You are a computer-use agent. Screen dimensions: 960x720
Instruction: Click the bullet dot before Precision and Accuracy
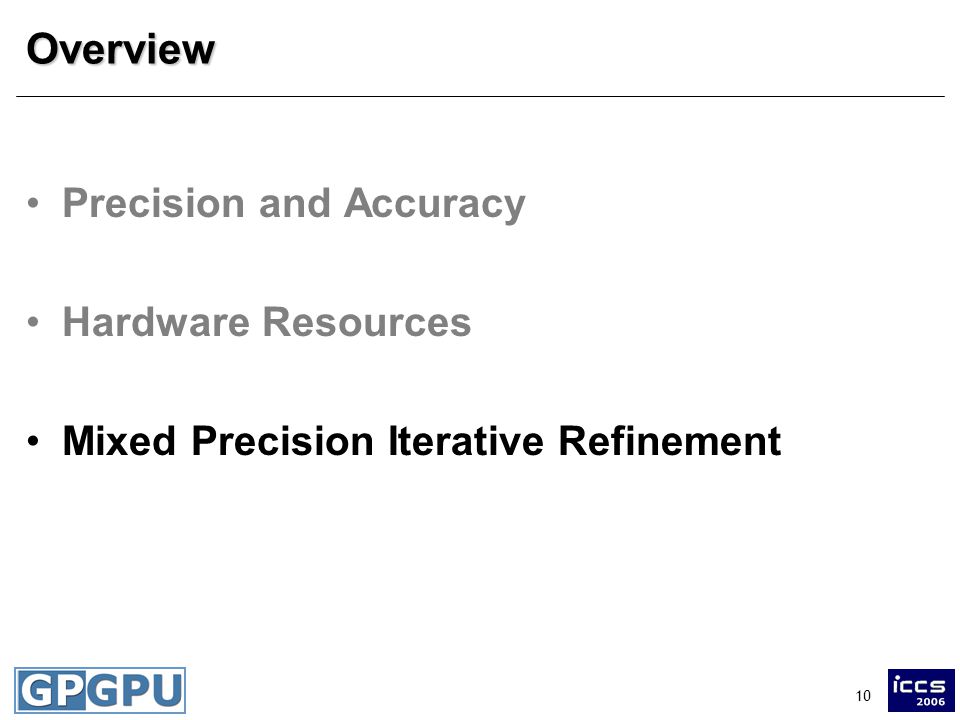click(34, 203)
